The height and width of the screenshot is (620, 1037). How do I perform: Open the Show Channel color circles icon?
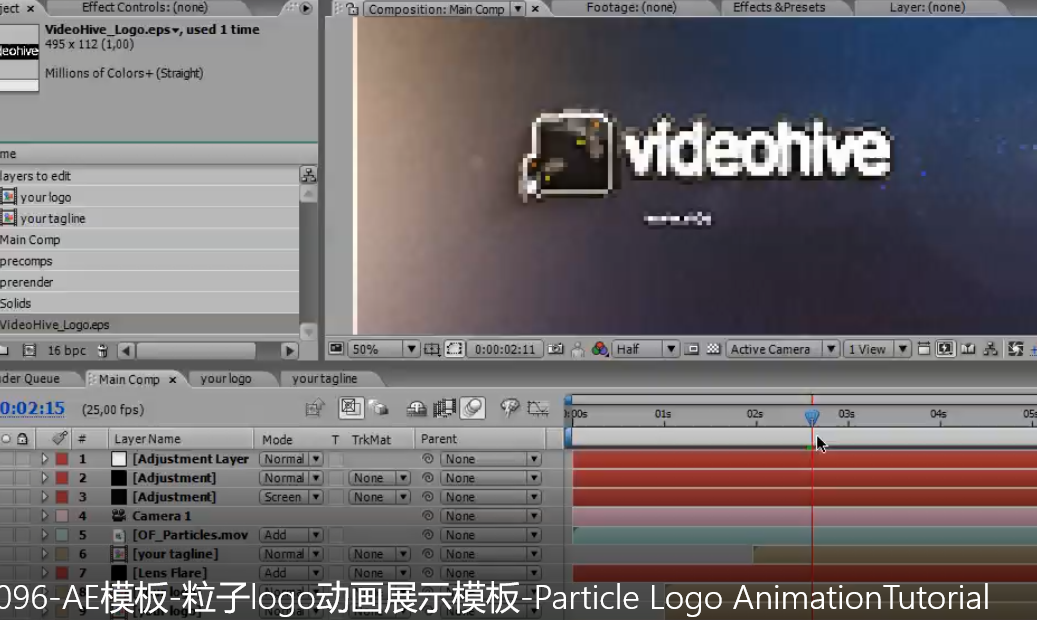point(600,349)
